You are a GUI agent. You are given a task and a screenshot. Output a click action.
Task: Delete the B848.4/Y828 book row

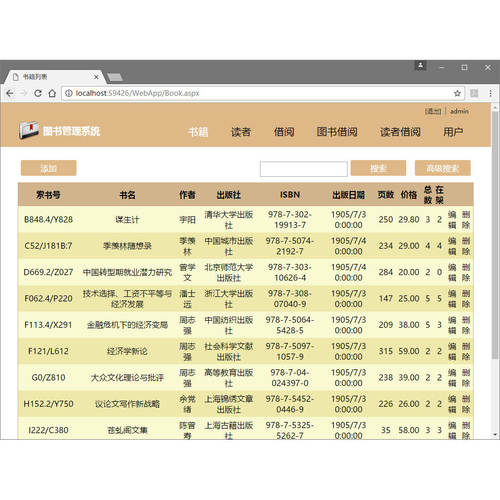click(466, 220)
